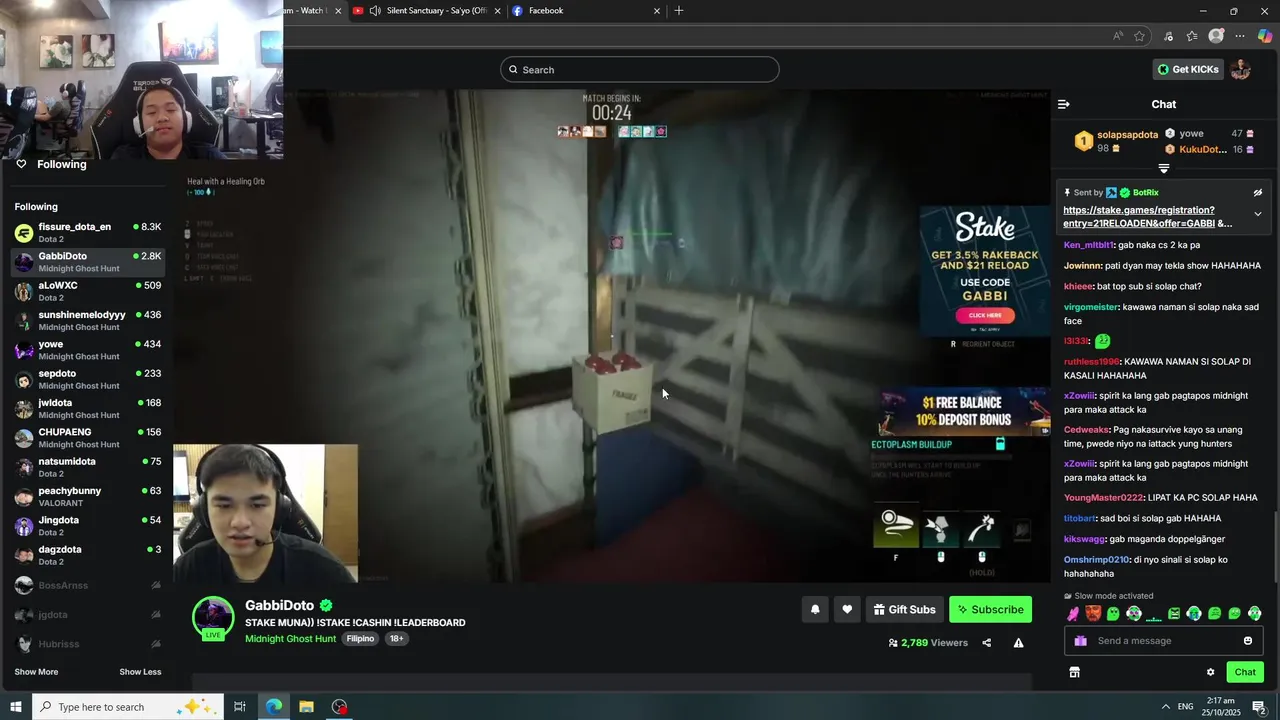Viewport: 1280px width, 720px height.
Task: Collapse the chat panel with arrow icon
Action: 1064,104
